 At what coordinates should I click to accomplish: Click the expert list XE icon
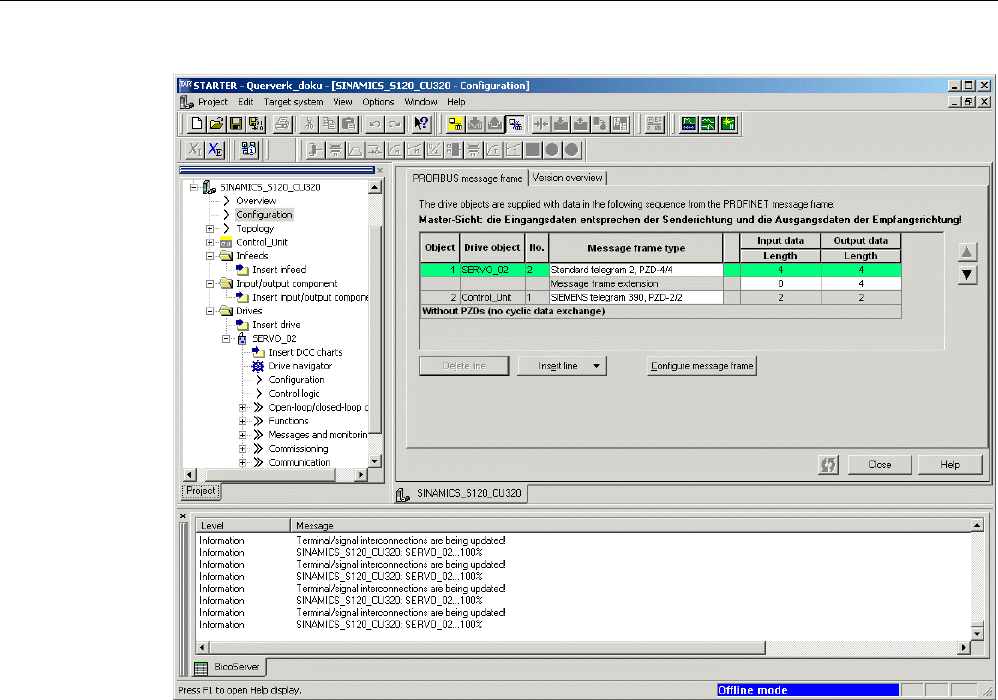pyautogui.click(x=216, y=150)
